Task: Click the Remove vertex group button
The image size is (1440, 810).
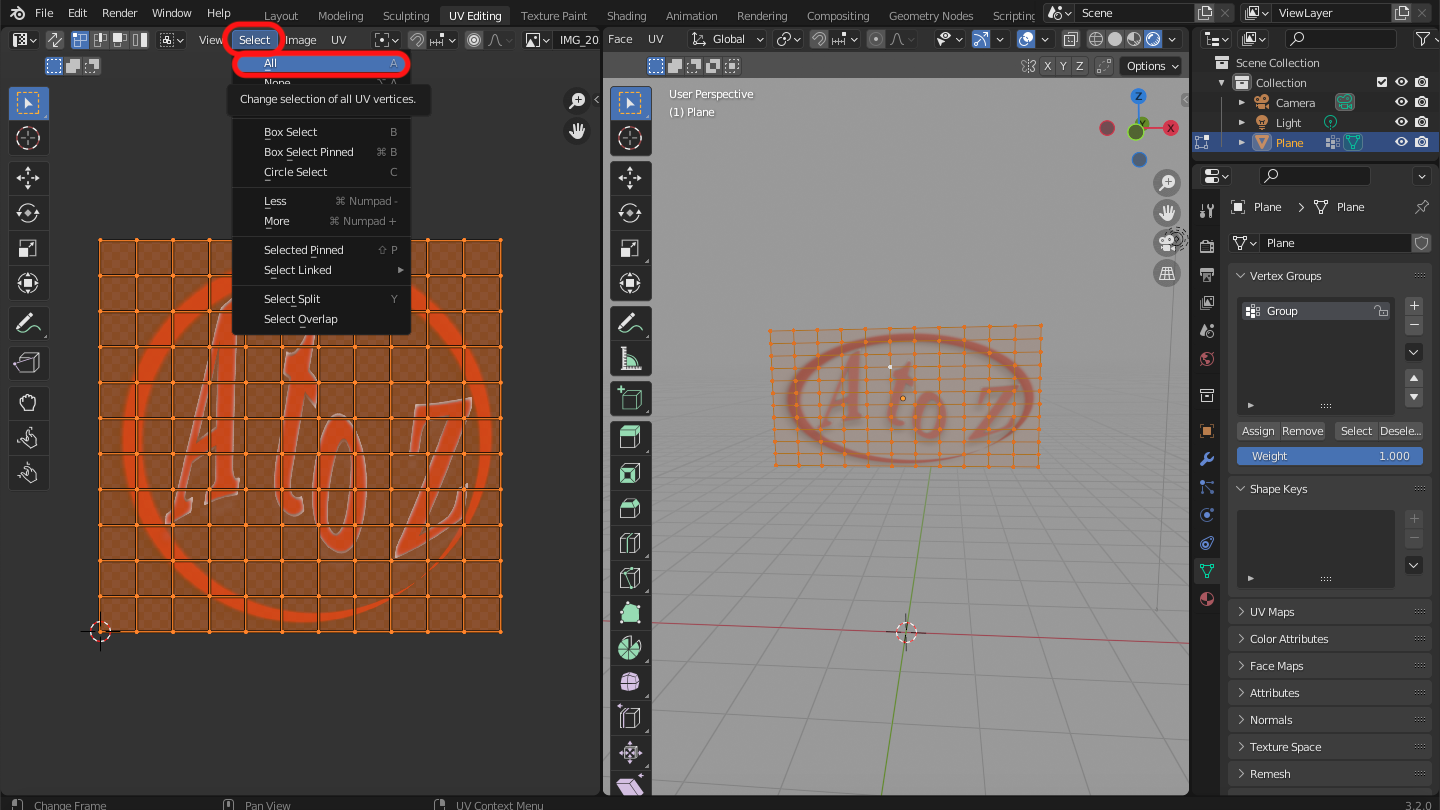Action: [1303, 431]
